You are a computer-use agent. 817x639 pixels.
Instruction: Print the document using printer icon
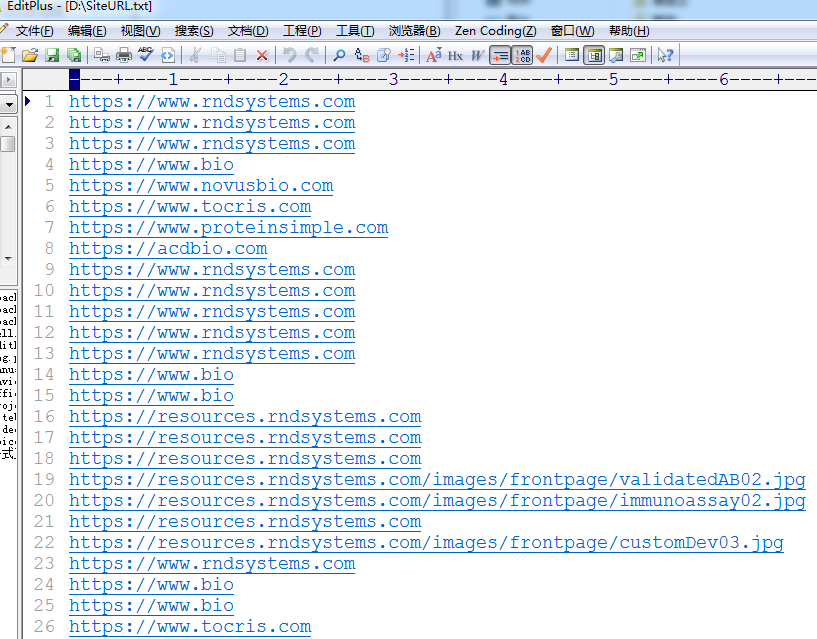[x=124, y=55]
